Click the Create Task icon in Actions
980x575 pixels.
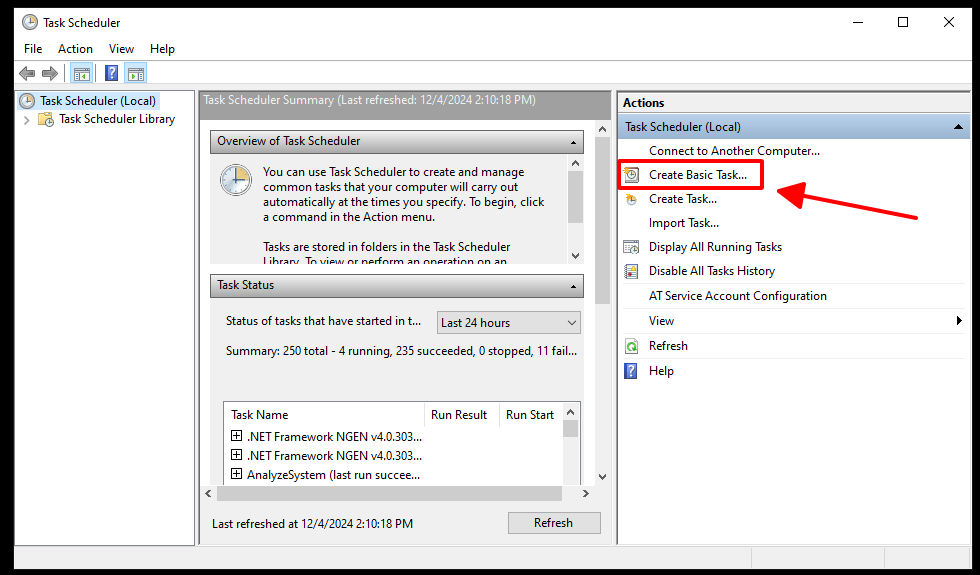631,199
